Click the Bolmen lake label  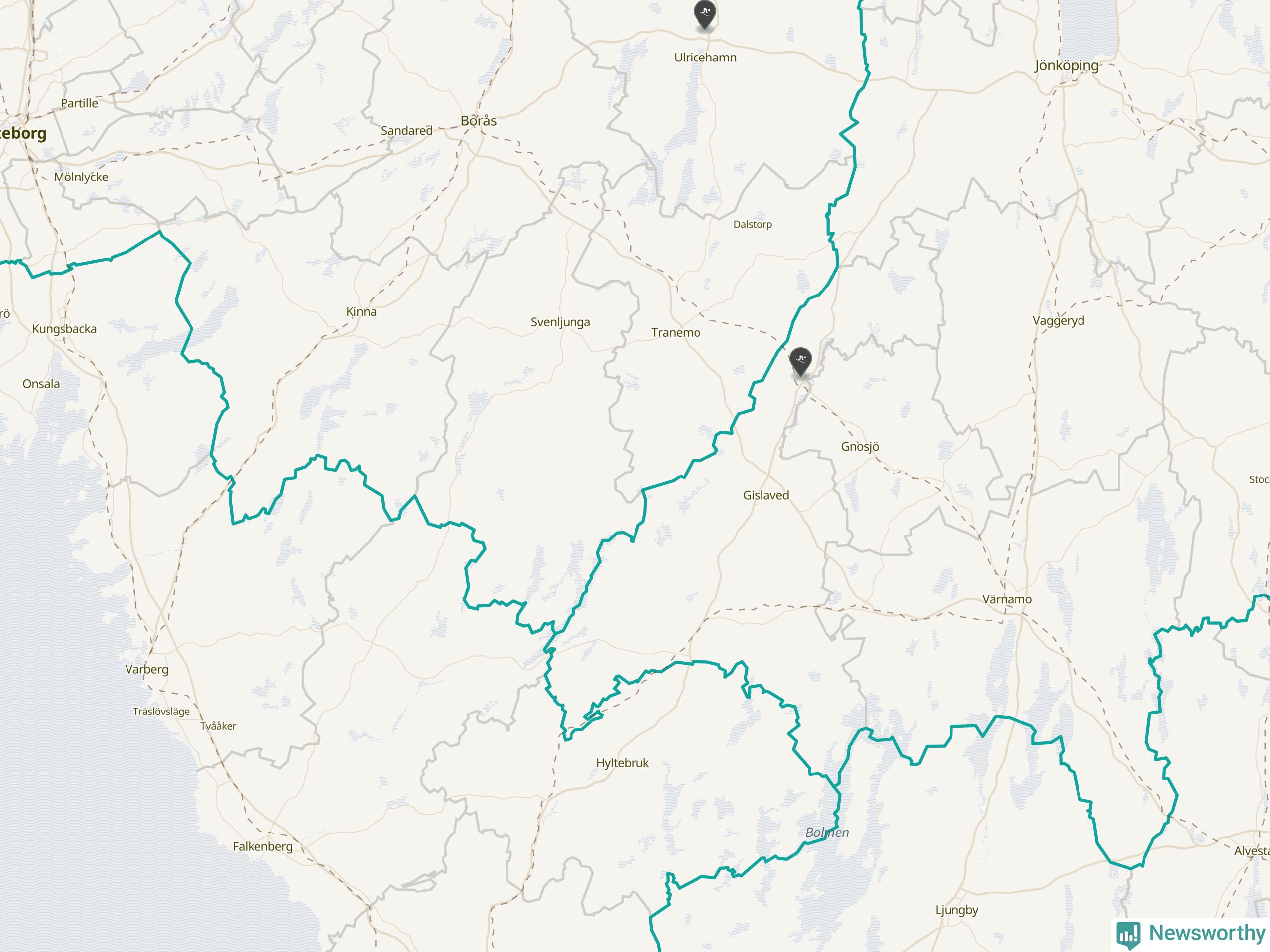[x=827, y=832]
